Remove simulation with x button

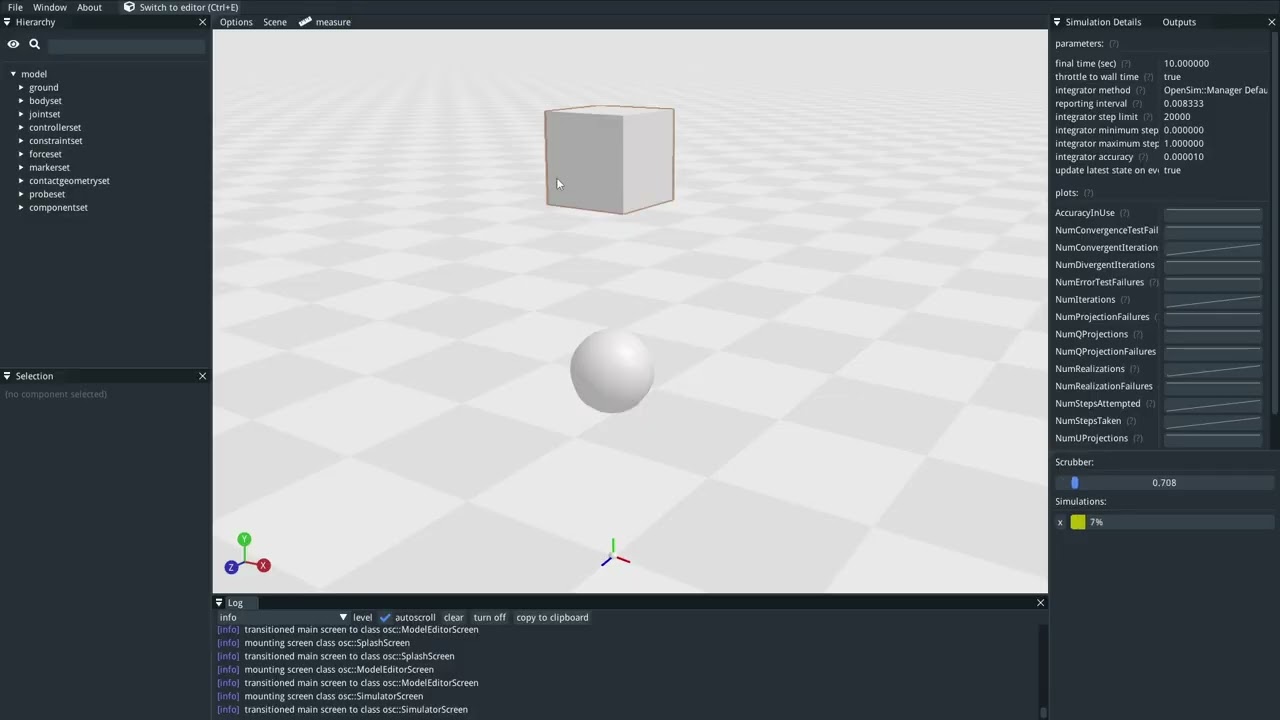pyautogui.click(x=1060, y=523)
